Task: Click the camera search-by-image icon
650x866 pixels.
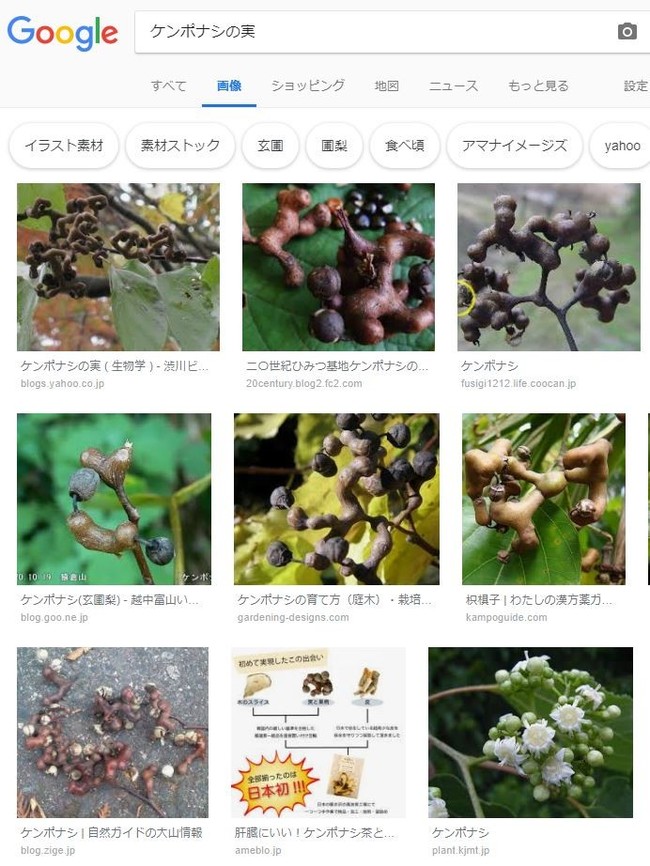Action: 627,31
